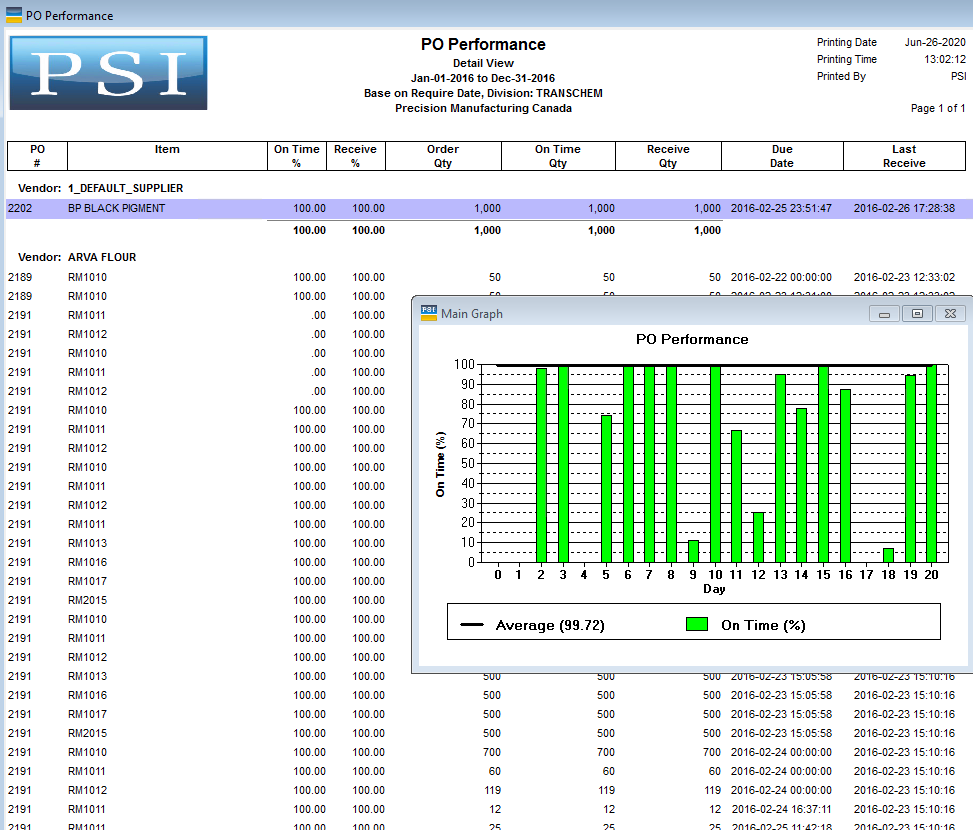Click the green bar for day 12
This screenshot has height=830, width=973.
(758, 537)
